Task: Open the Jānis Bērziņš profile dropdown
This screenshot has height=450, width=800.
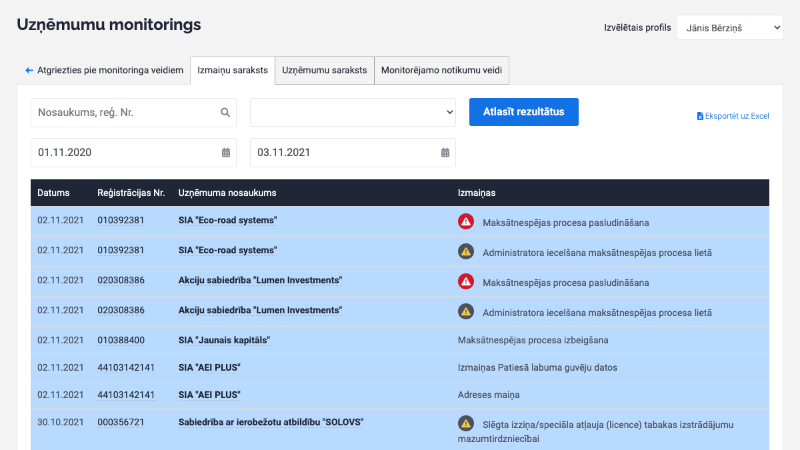Action: coord(729,27)
